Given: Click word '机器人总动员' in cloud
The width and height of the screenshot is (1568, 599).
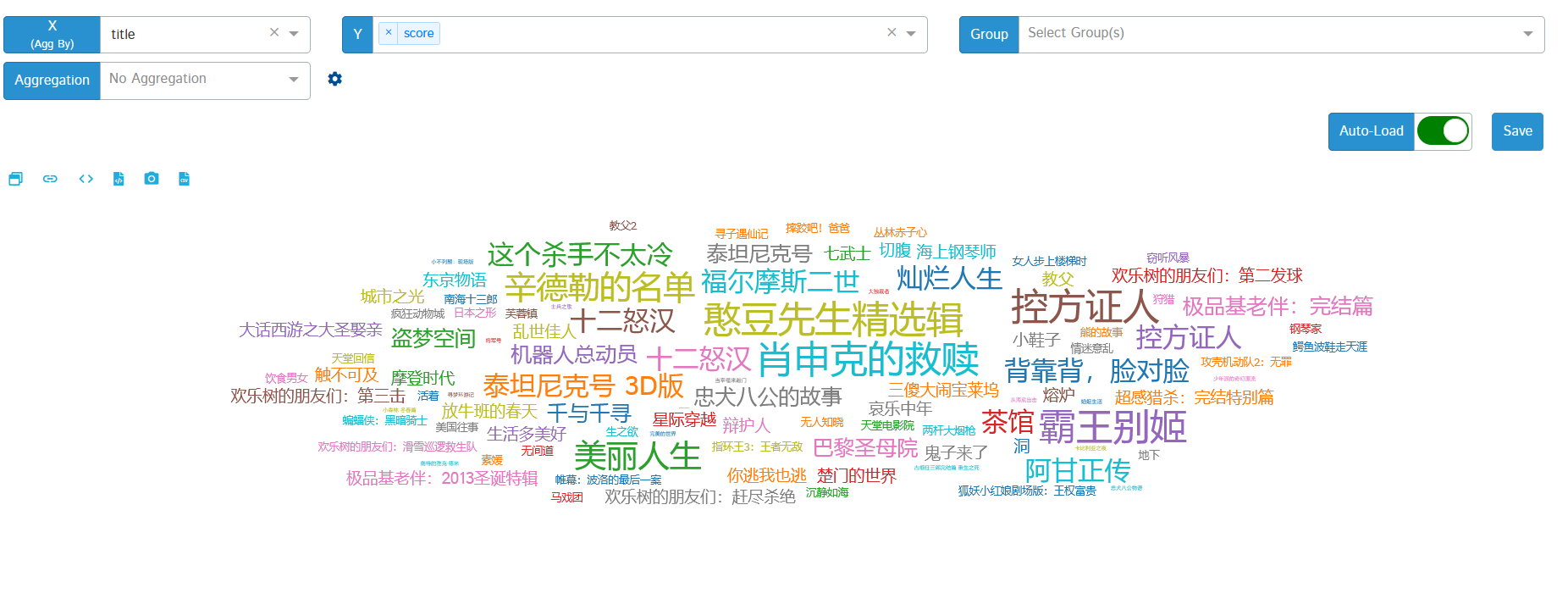Looking at the screenshot, I should pyautogui.click(x=574, y=354).
